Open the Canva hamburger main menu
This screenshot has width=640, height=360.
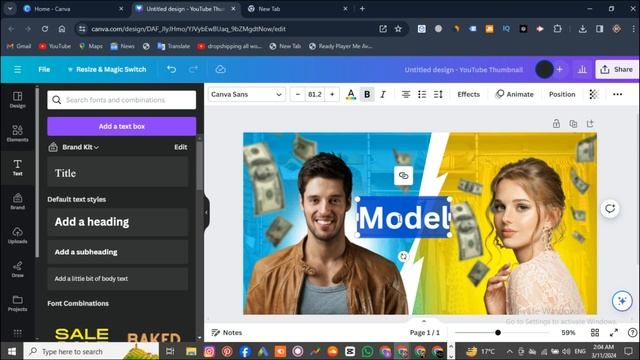(18, 69)
